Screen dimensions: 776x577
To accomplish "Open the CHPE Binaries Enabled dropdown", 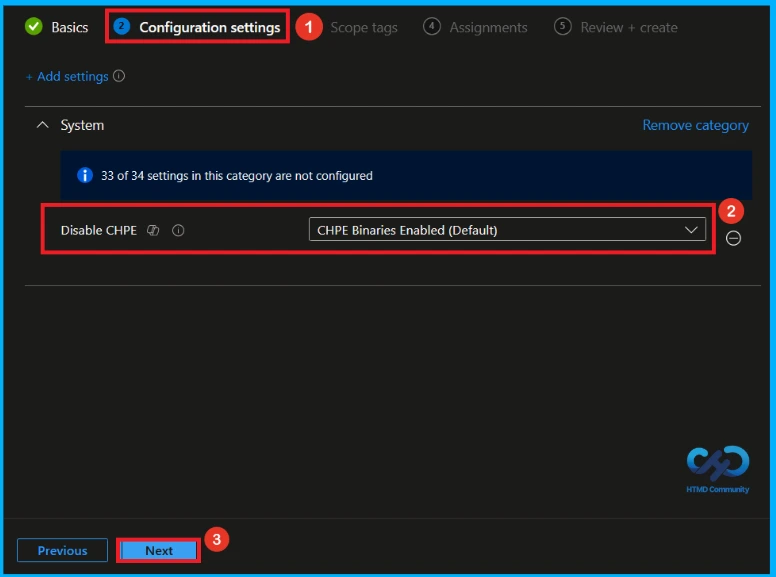I will point(507,230).
